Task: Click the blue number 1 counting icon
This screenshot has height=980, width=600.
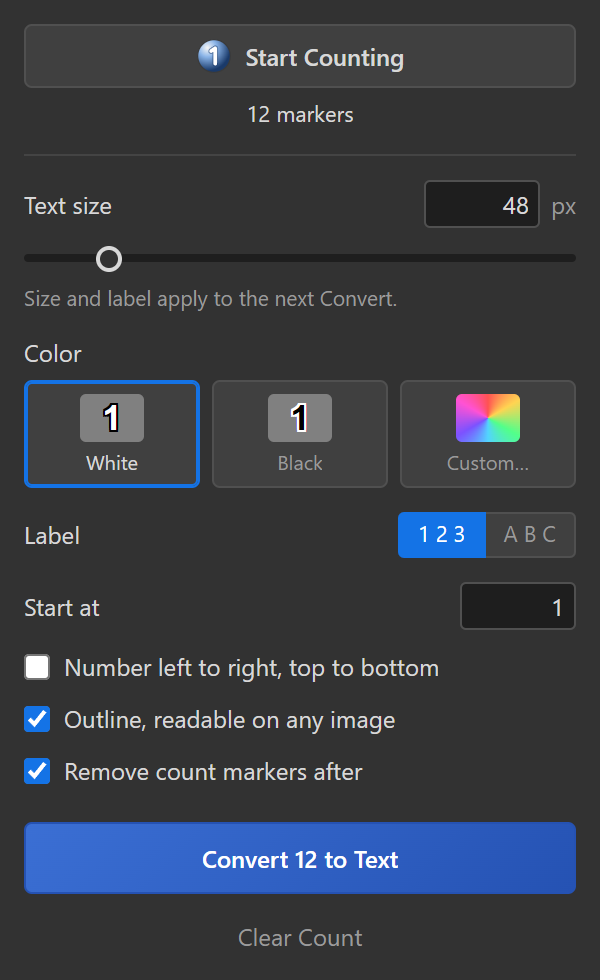Action: pos(214,56)
